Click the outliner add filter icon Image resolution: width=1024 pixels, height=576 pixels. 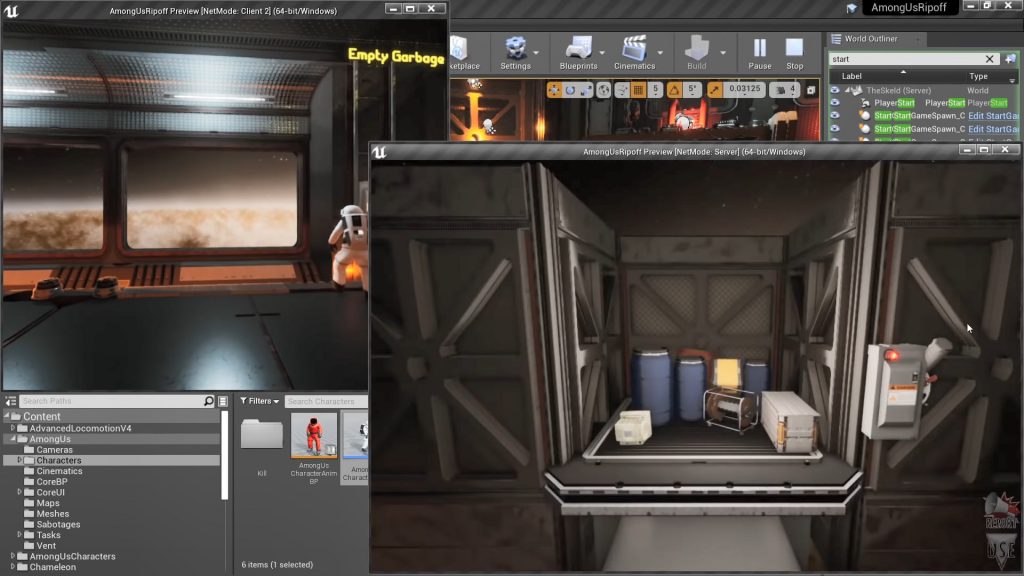coord(1010,59)
